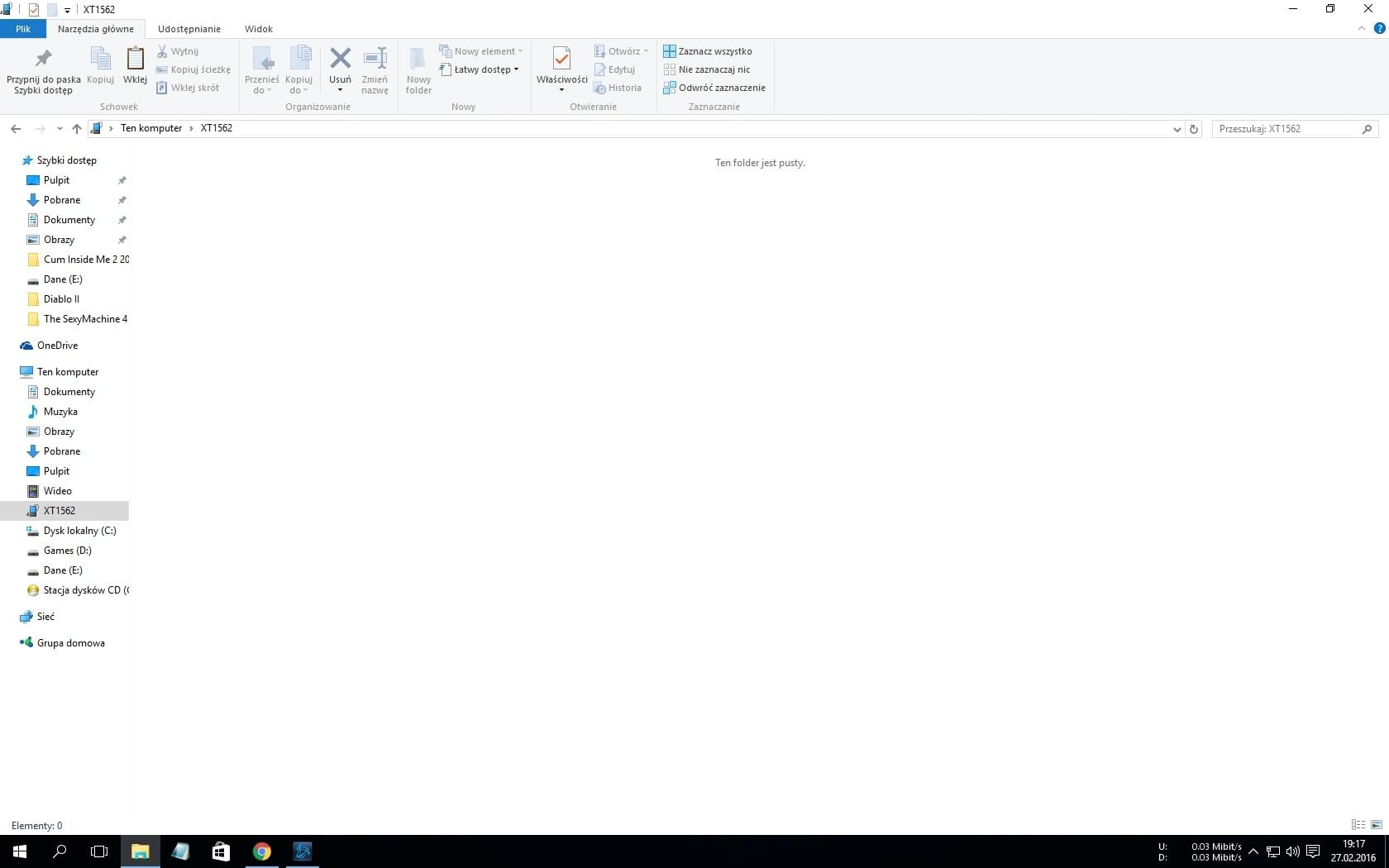
Task: Open Google Chrome from the taskbar
Action: [262, 851]
